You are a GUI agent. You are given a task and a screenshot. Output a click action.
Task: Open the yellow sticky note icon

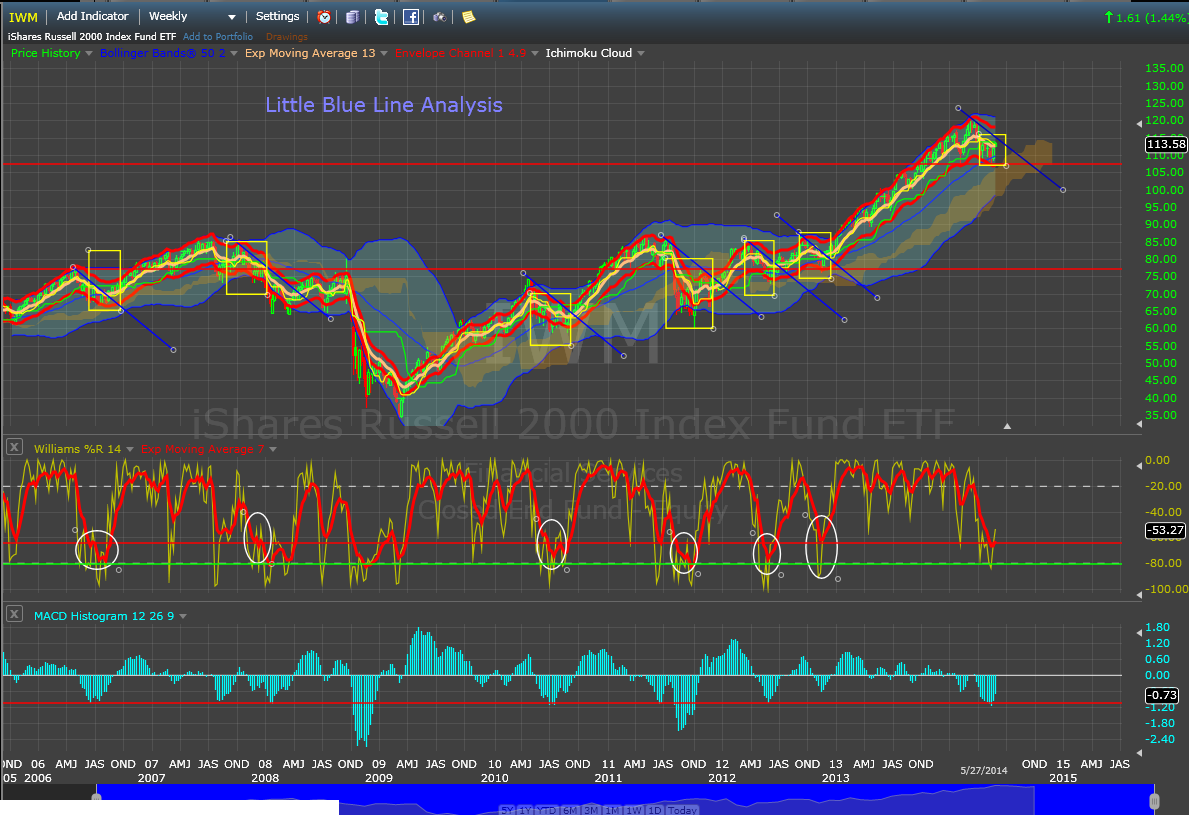pos(469,17)
